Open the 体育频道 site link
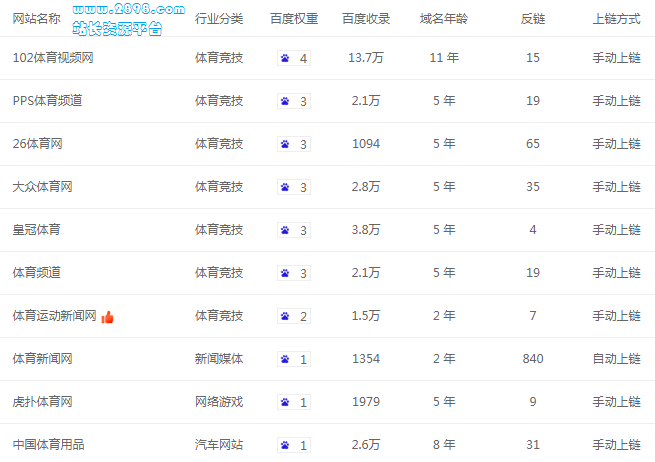 click(x=37, y=273)
